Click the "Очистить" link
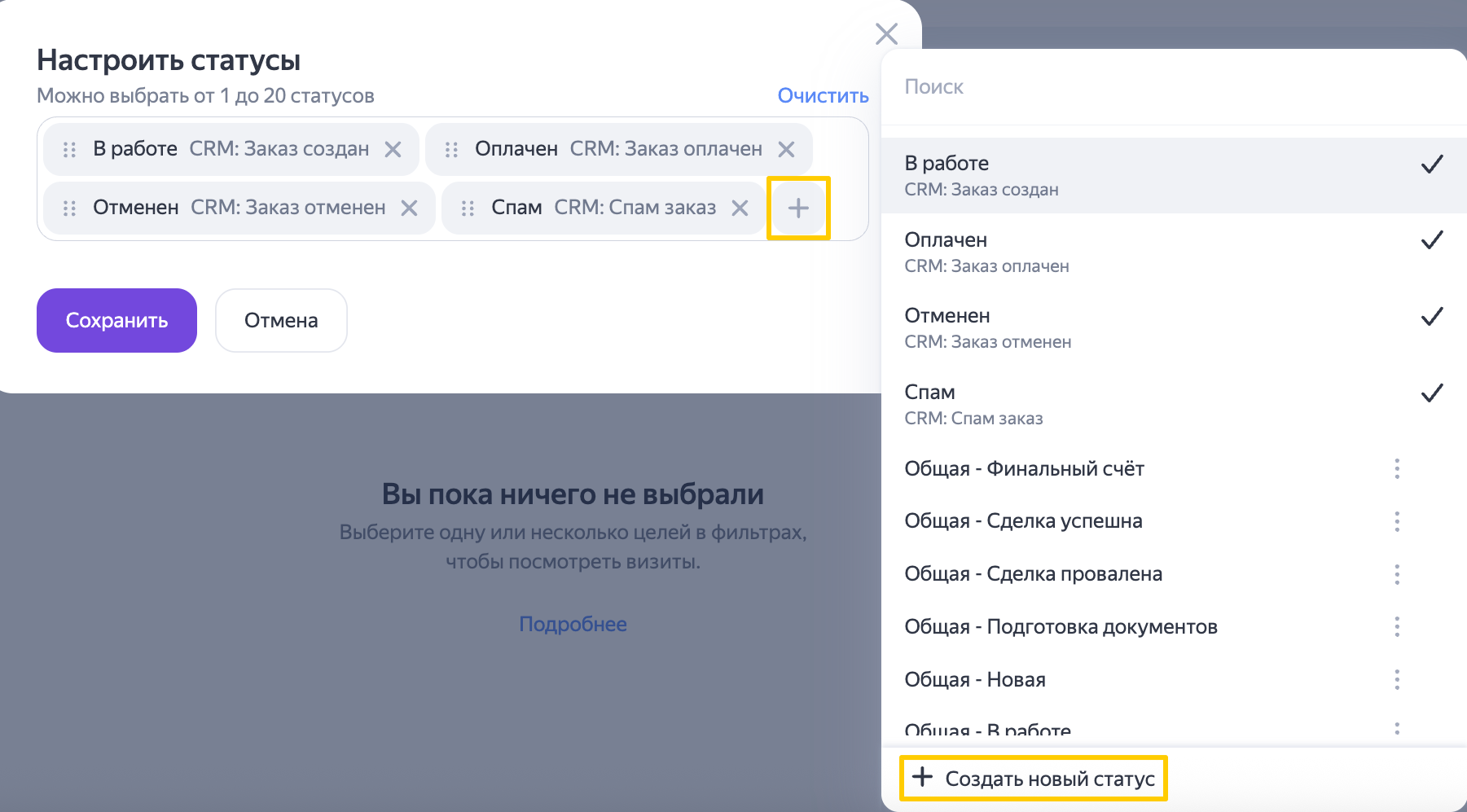The width and height of the screenshot is (1467, 812). coord(823,95)
